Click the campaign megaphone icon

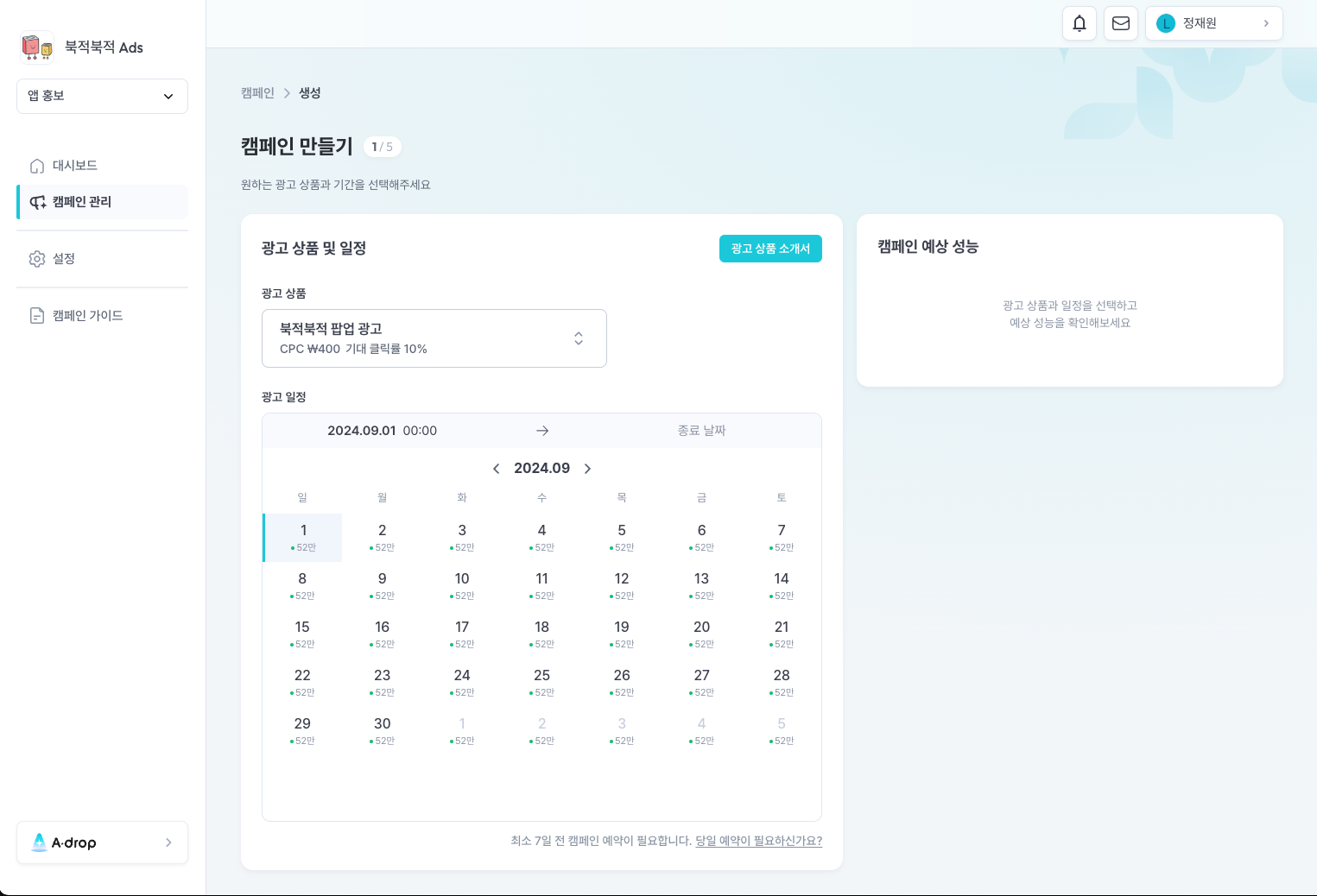click(38, 202)
